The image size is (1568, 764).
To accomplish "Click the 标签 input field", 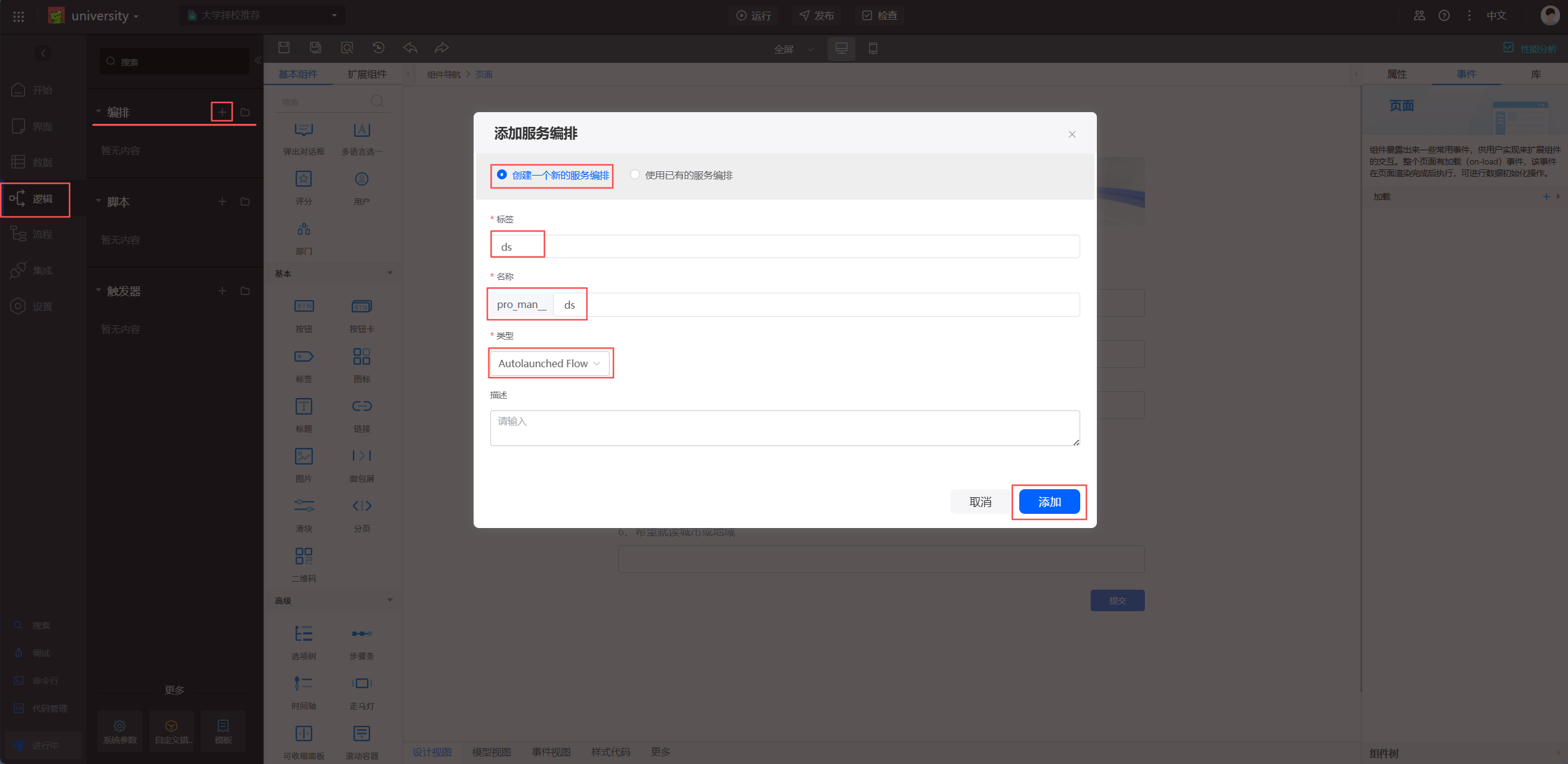I will point(784,246).
